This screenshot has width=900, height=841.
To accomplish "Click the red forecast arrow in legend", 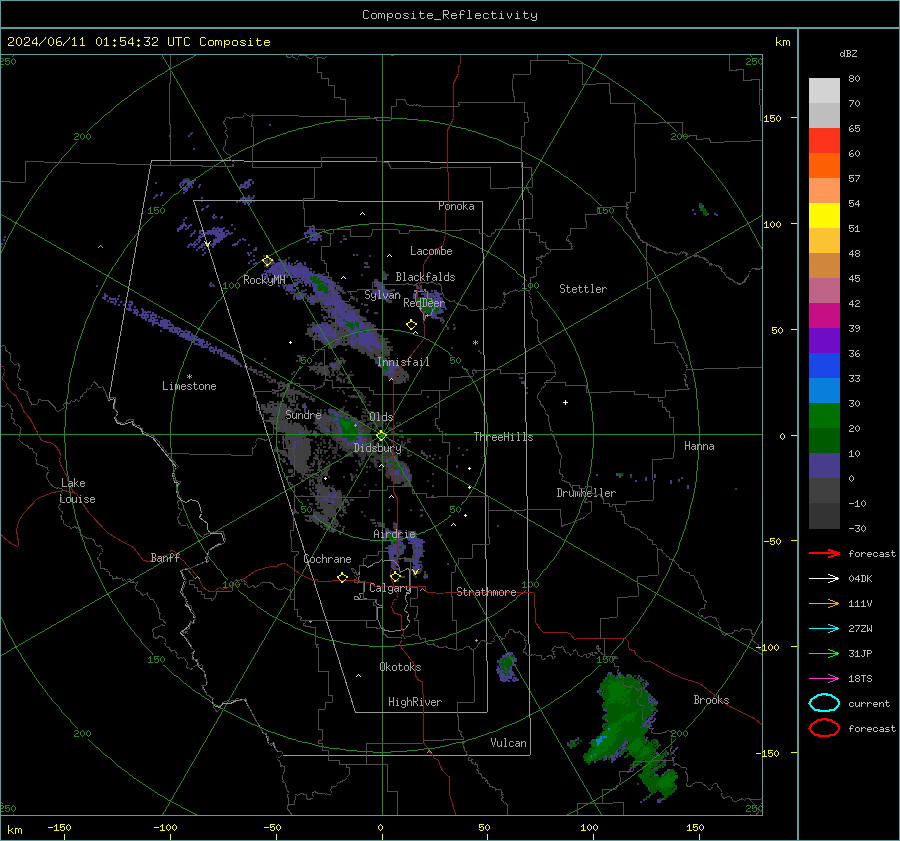I will click(824, 553).
